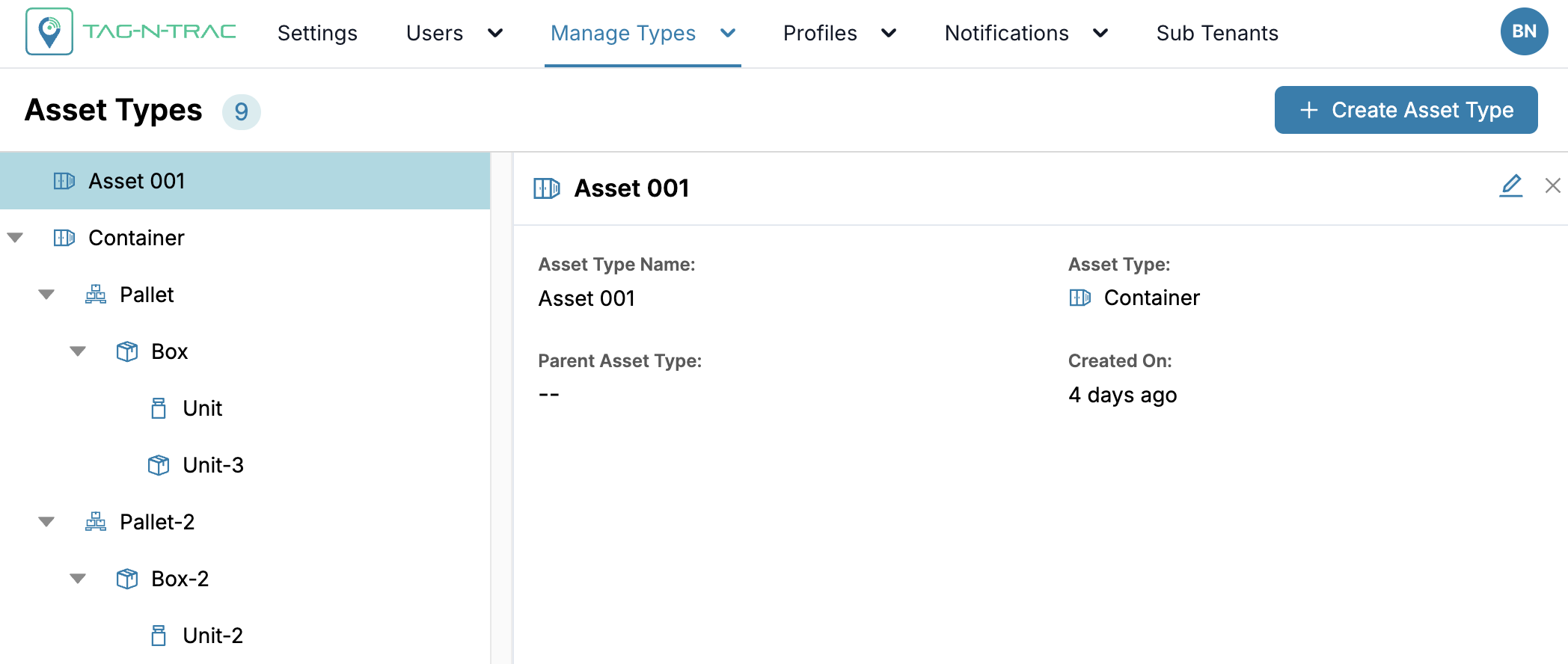Go to the Settings page
This screenshot has height=664, width=1568.
point(317,33)
